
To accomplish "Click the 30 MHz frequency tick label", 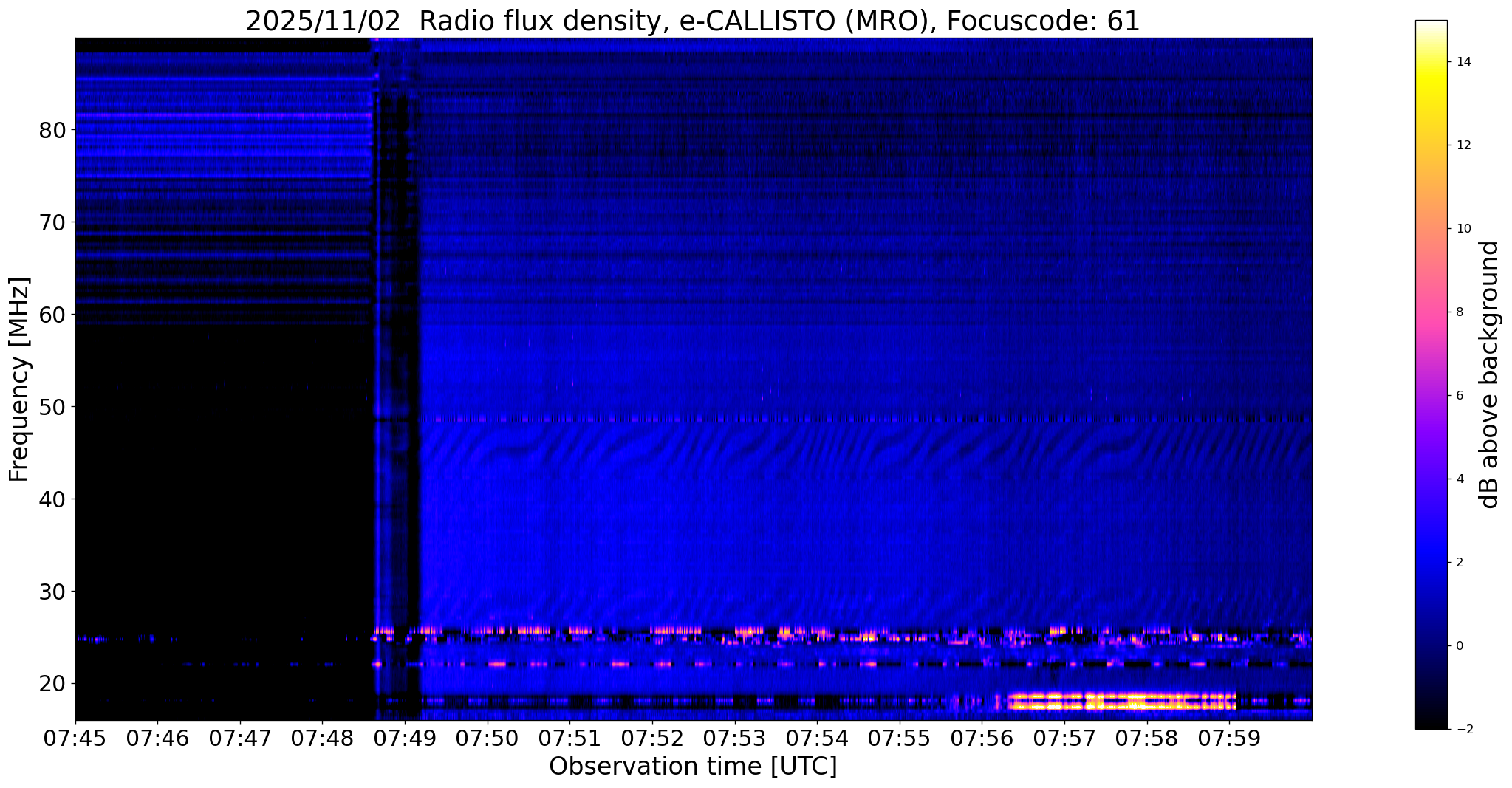I will (52, 592).
